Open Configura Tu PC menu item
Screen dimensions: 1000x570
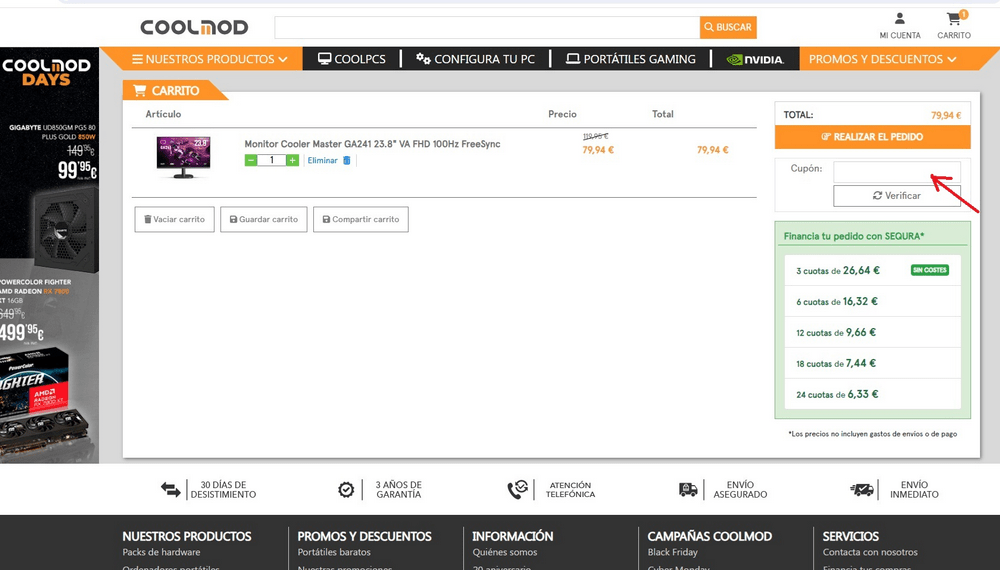tap(475, 59)
